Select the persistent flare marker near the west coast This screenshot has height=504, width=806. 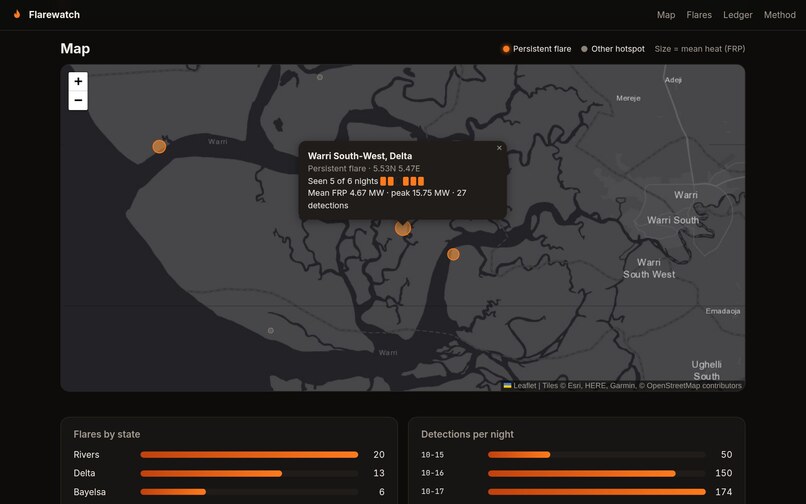(159, 147)
